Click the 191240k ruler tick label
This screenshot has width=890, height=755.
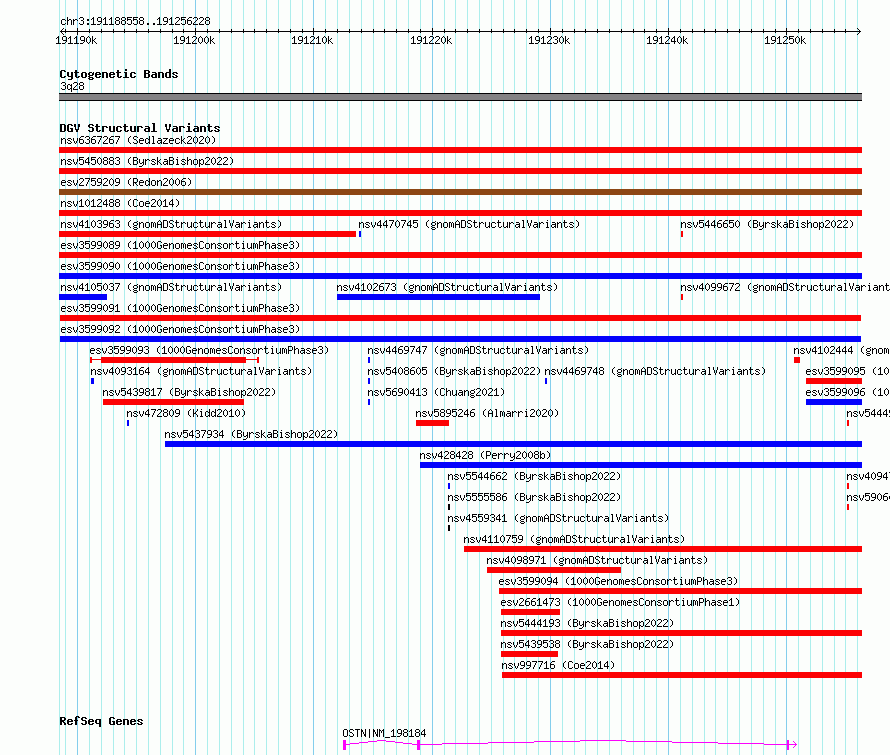(667, 40)
